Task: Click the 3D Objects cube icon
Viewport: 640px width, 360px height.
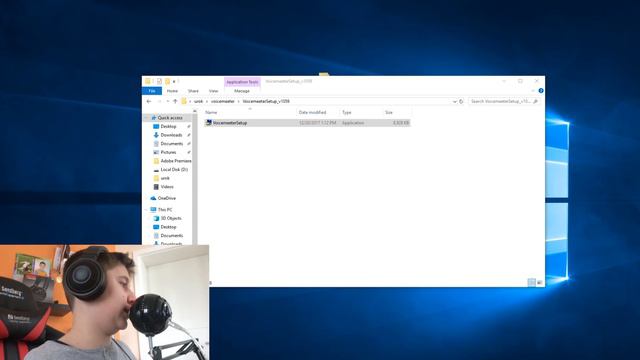Action: [x=156, y=218]
